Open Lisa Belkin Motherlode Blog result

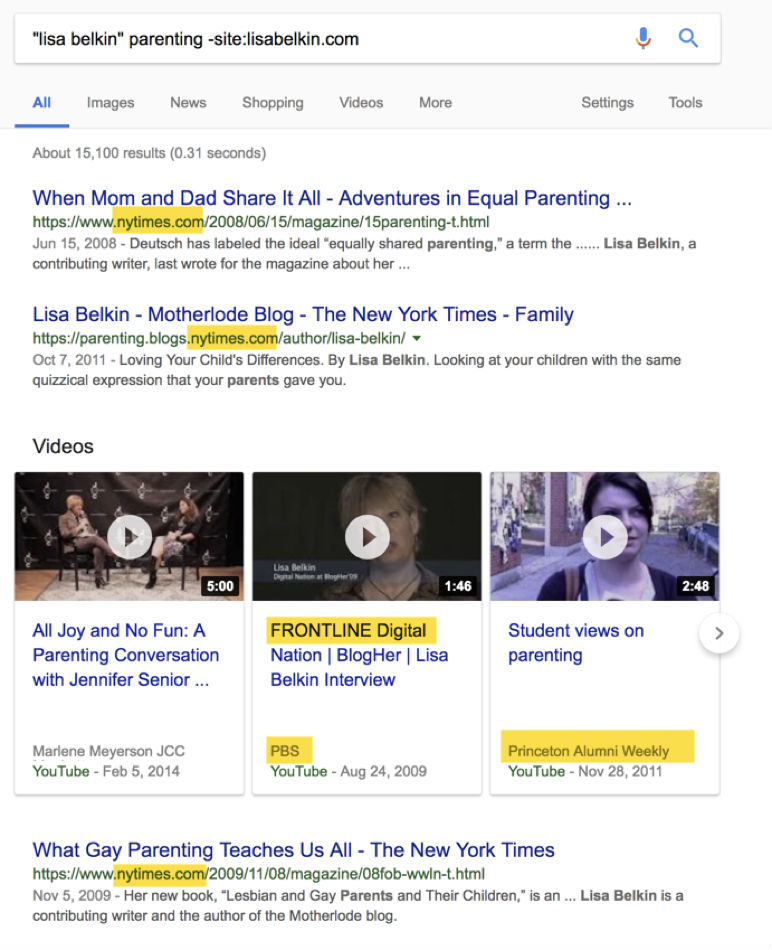pos(303,314)
